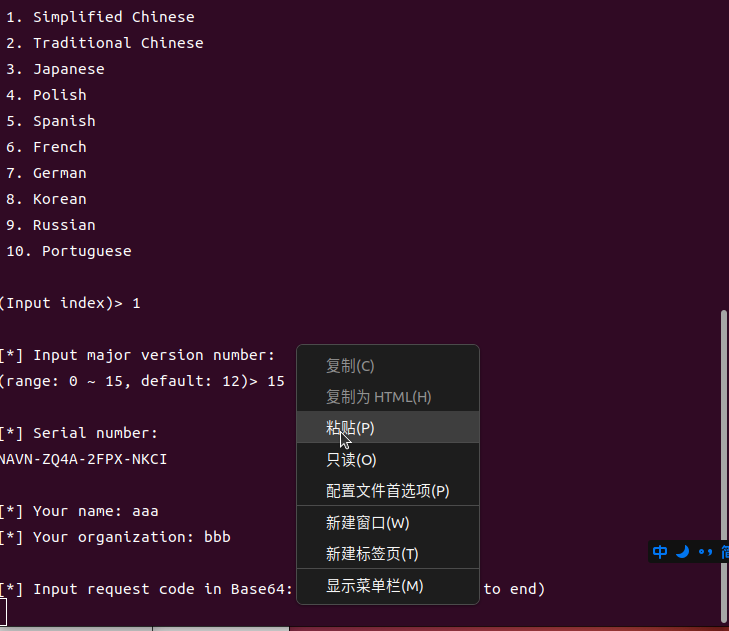The width and height of the screenshot is (729, 631).
Task: Click the '1. Simplified Chinese' list entry
Action: (100, 17)
